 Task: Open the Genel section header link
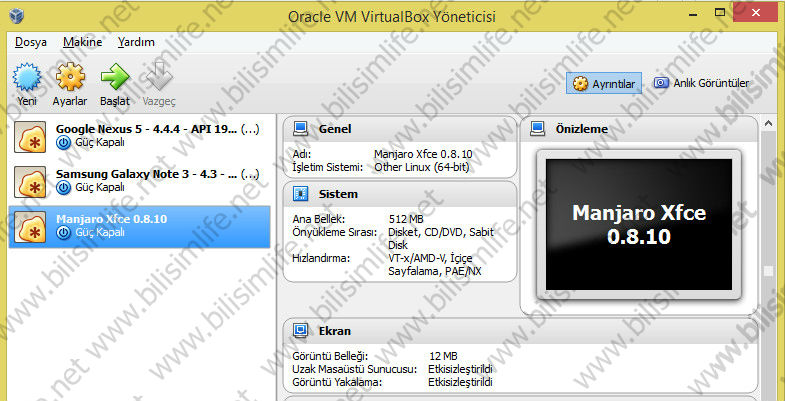coord(335,129)
